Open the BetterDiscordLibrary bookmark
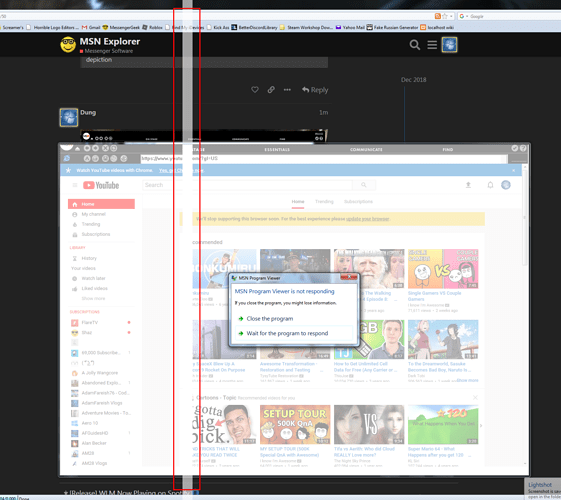The height and width of the screenshot is (500, 561). tap(254, 28)
